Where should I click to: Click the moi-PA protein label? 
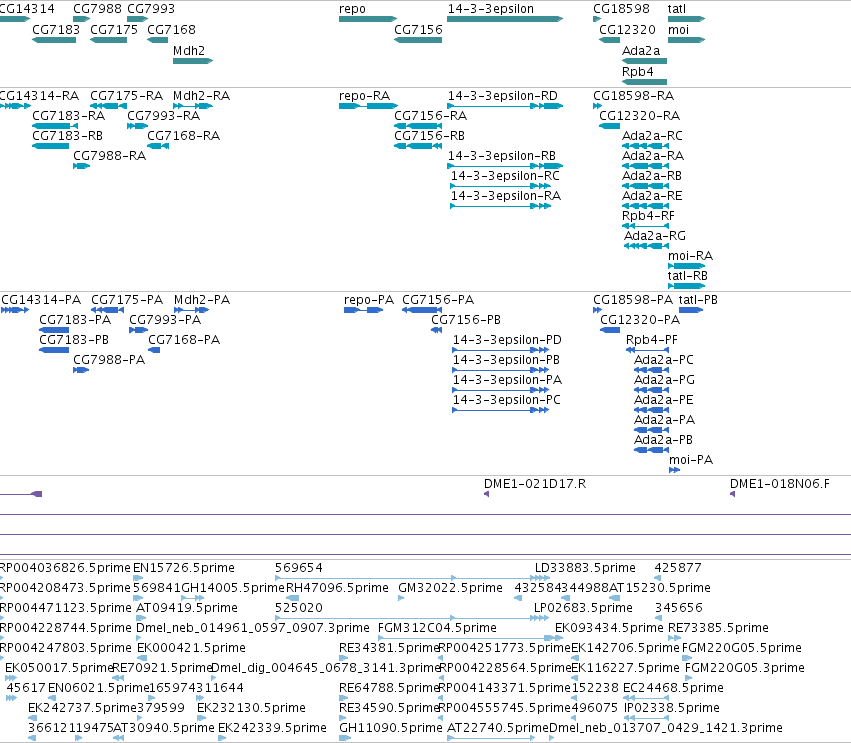click(691, 460)
